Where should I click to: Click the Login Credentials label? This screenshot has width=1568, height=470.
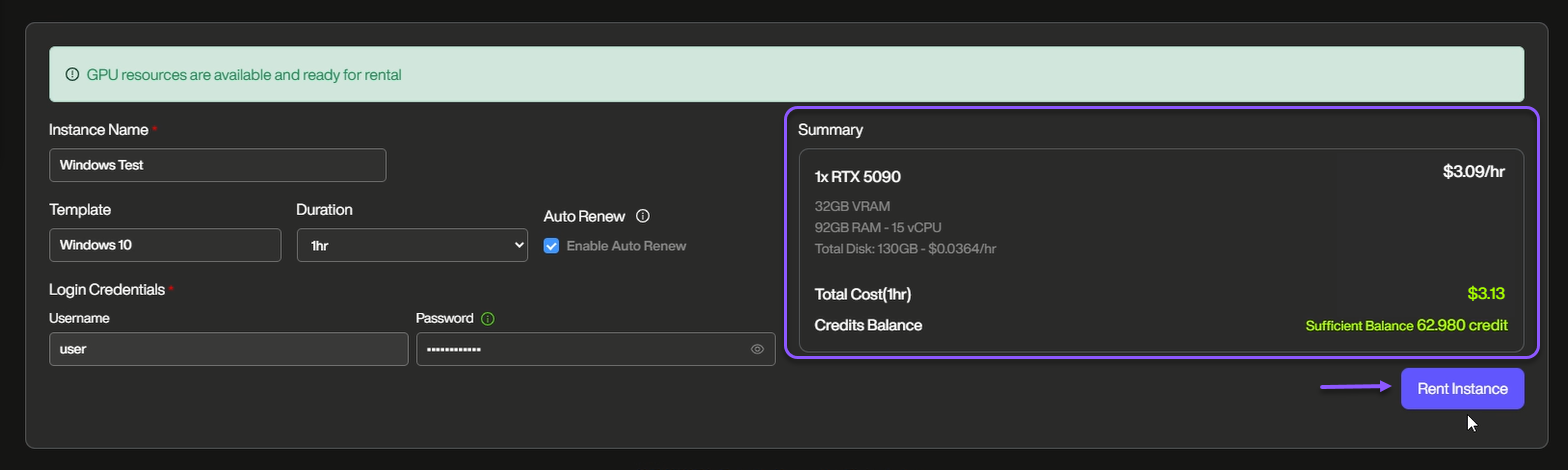click(107, 290)
